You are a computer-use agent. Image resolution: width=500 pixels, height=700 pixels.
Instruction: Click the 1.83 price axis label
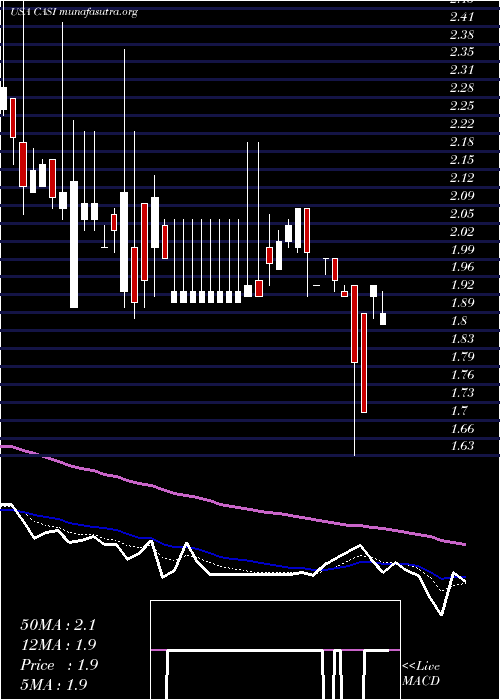462,339
